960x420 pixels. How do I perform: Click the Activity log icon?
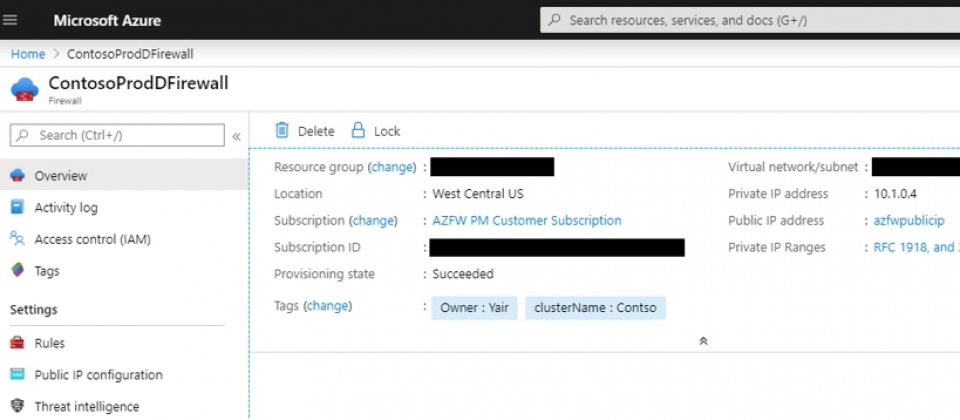pos(18,207)
